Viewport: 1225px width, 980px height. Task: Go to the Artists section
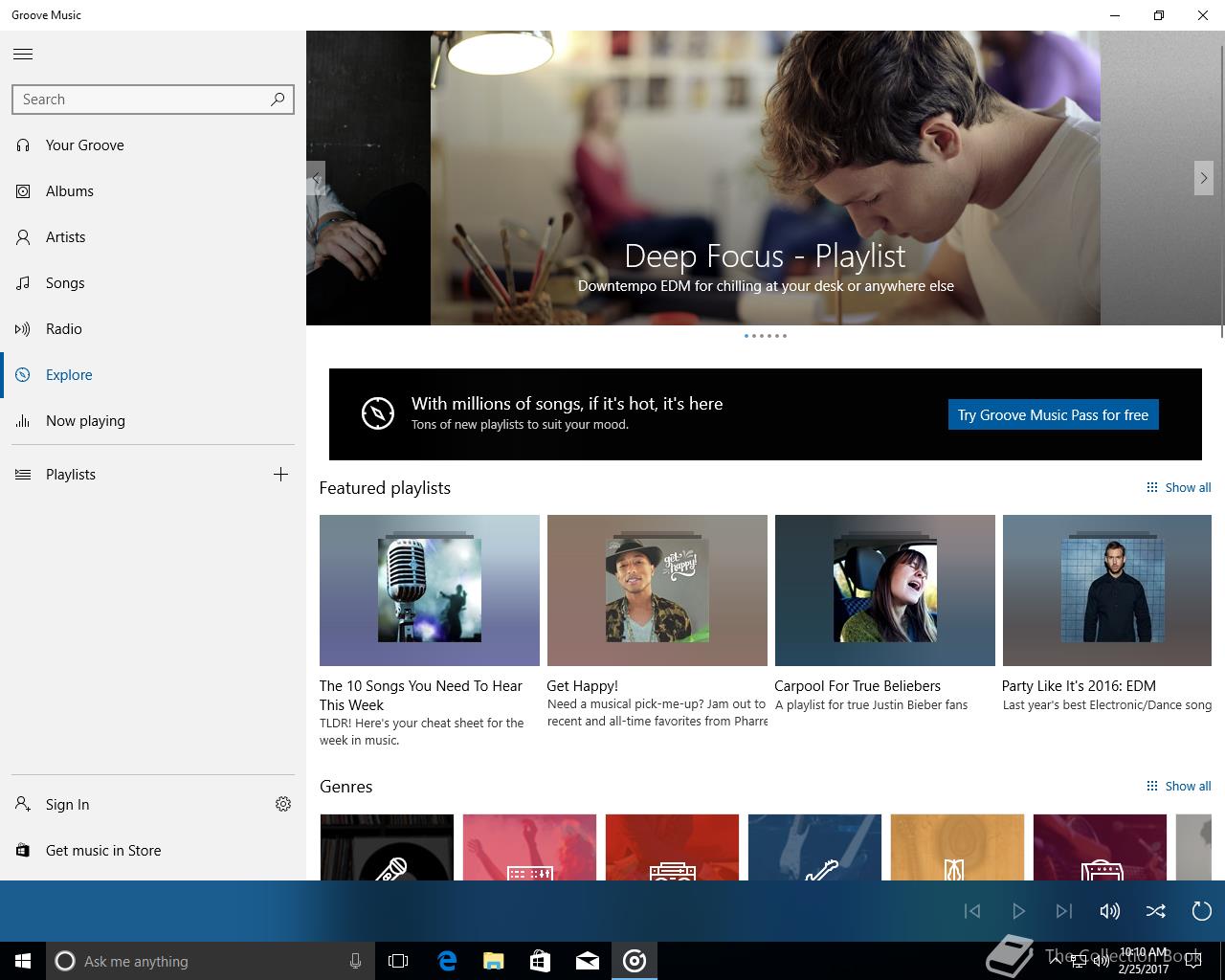pyautogui.click(x=153, y=237)
